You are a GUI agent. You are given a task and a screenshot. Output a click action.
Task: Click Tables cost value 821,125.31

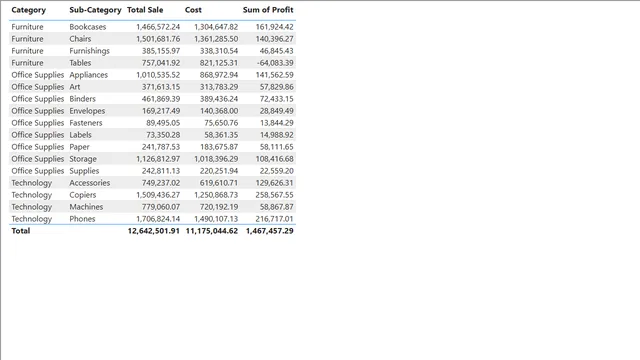pyautogui.click(x=219, y=63)
